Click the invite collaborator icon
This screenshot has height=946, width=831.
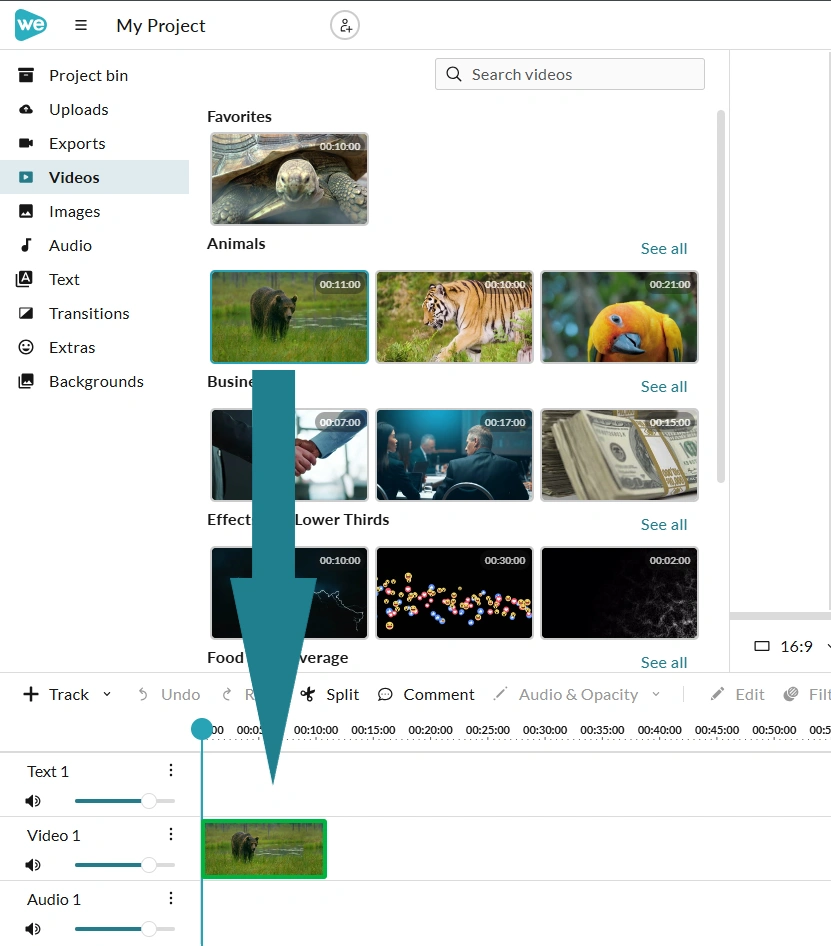click(345, 25)
